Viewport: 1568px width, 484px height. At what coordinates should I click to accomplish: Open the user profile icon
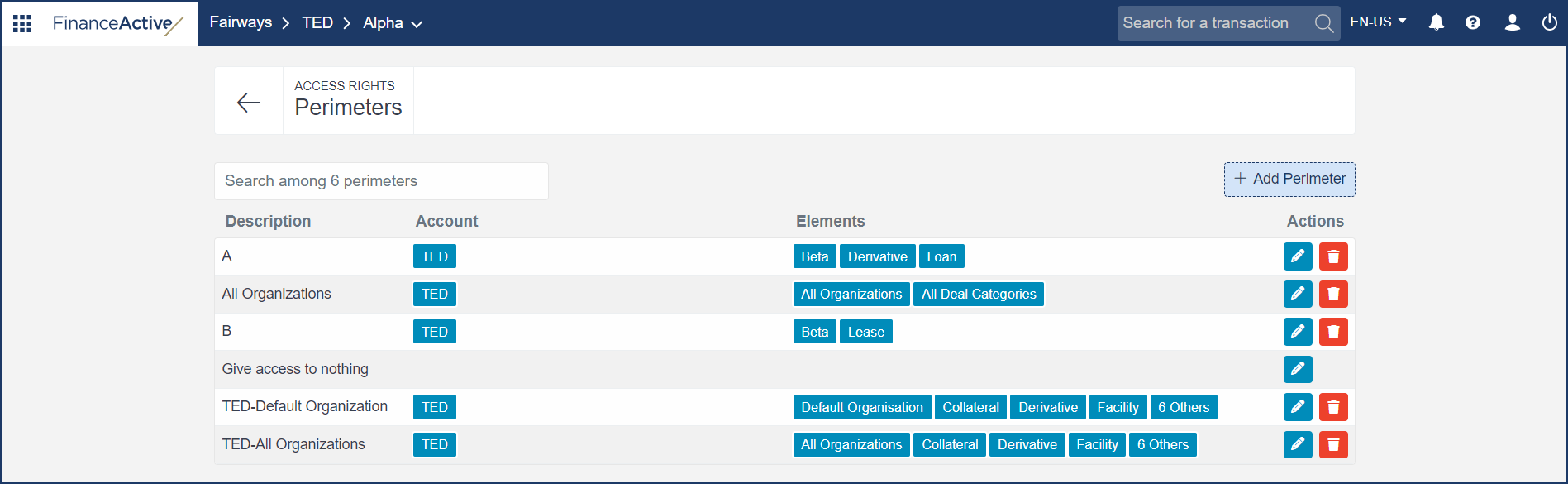pyautogui.click(x=1512, y=23)
